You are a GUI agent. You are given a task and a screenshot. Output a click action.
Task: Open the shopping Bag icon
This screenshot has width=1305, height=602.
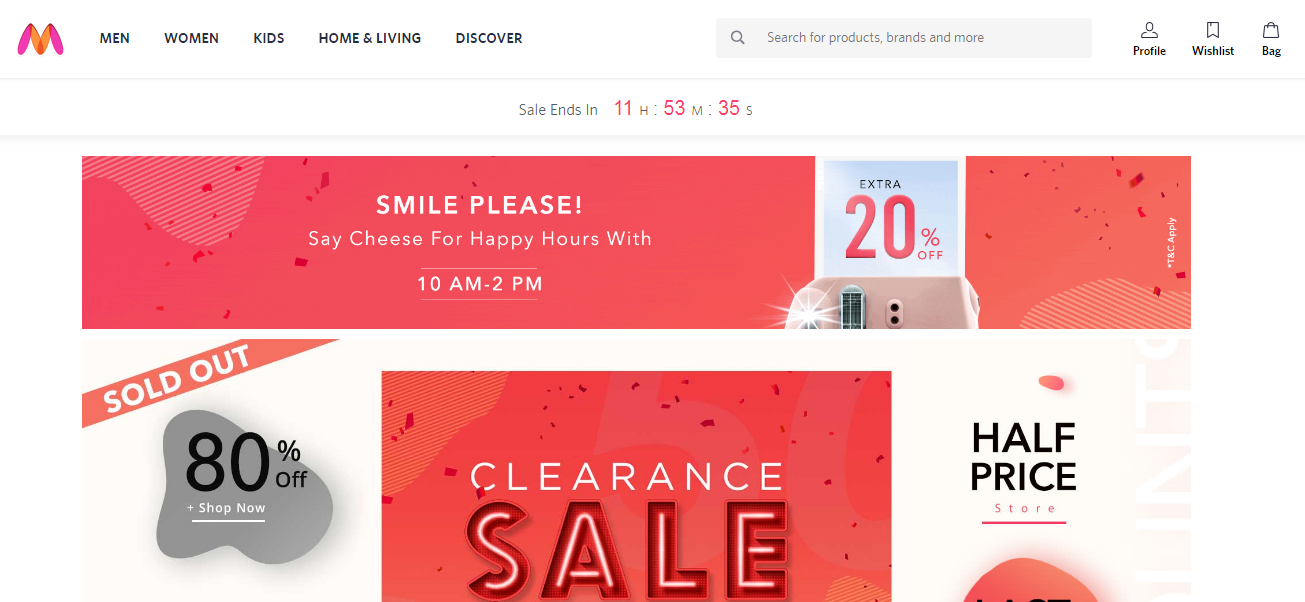[x=1271, y=30]
